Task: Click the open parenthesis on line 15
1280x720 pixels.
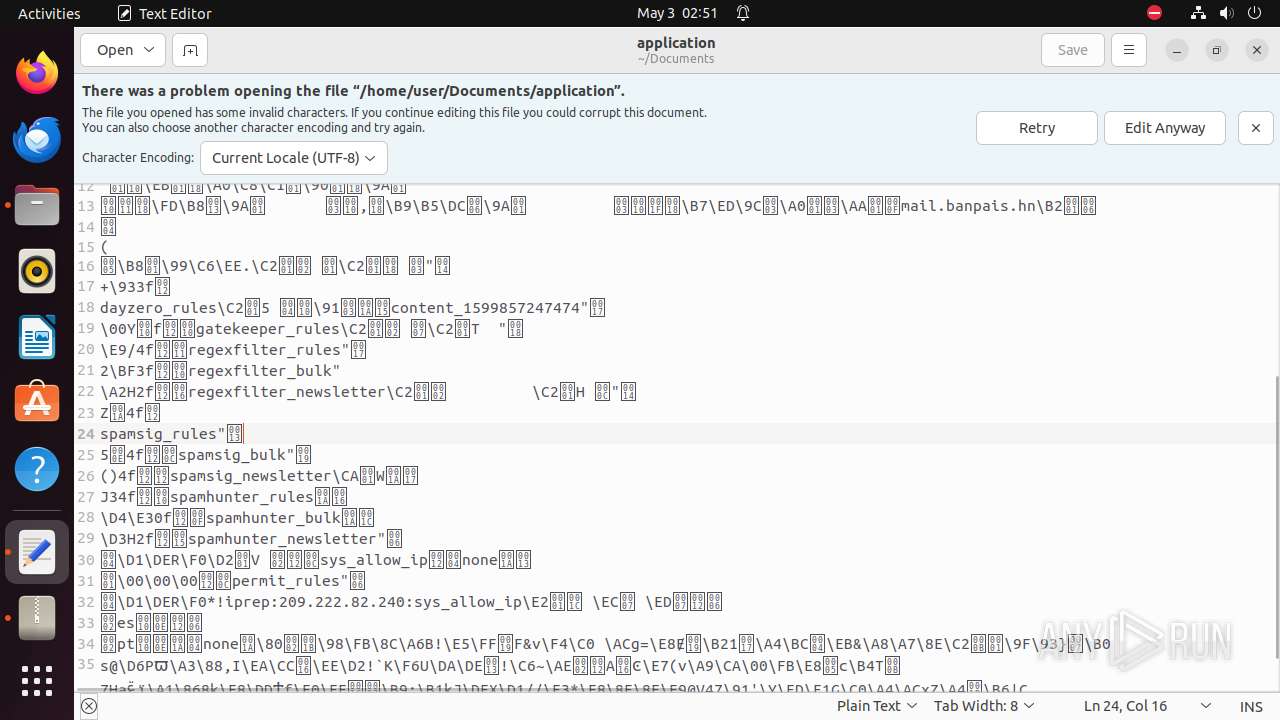Action: (104, 247)
